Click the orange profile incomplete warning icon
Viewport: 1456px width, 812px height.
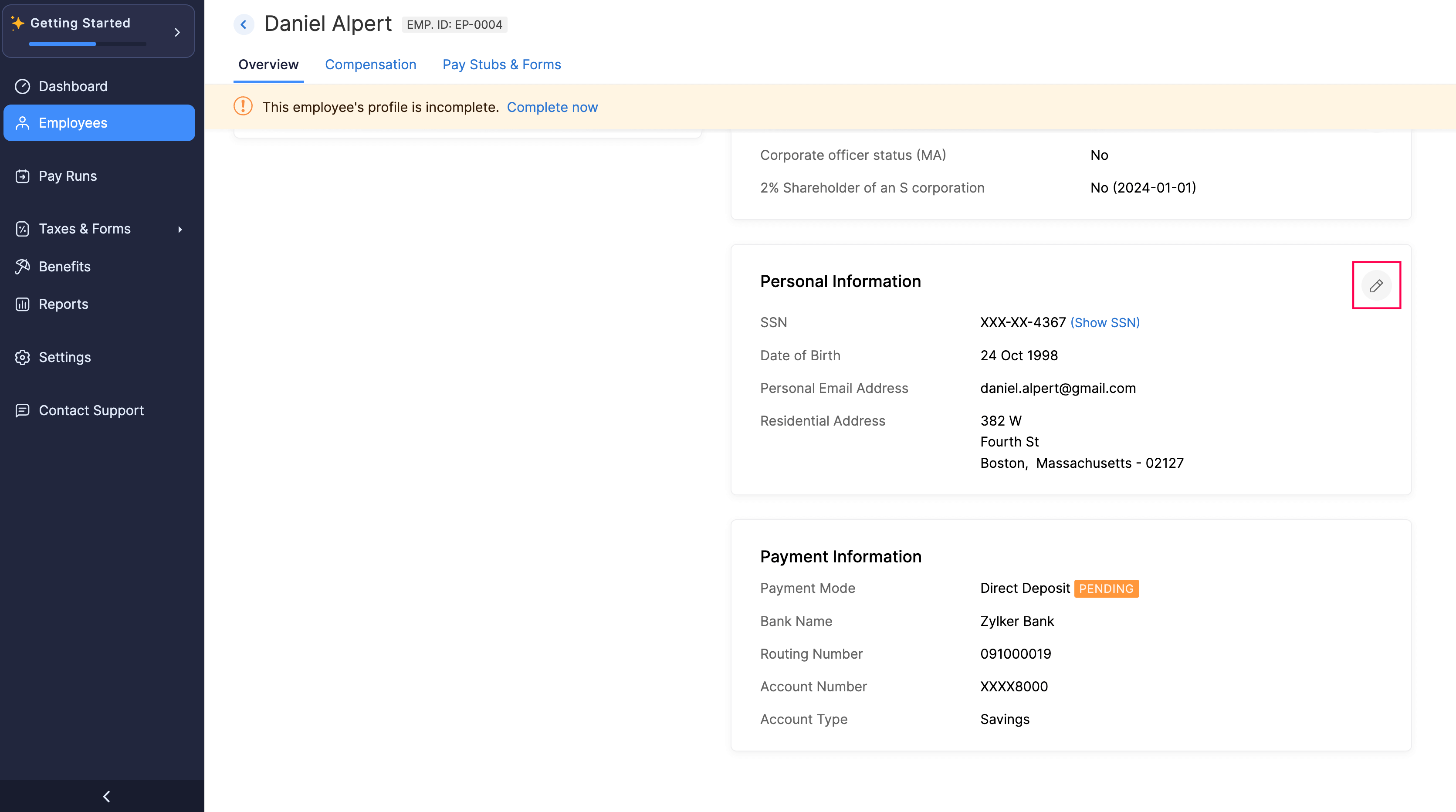click(243, 106)
